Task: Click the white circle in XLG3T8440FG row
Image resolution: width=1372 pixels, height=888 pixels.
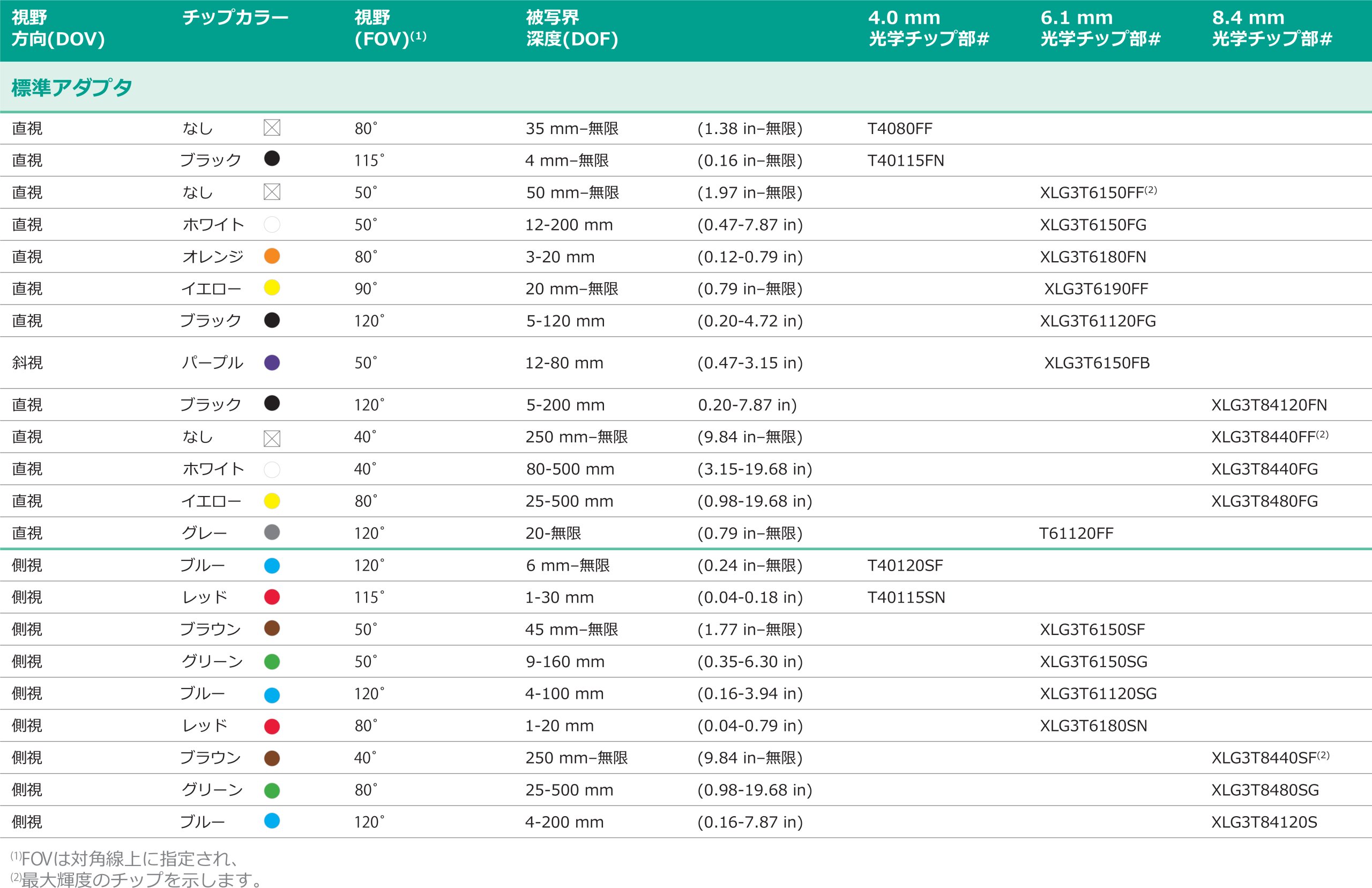Action: [x=272, y=470]
